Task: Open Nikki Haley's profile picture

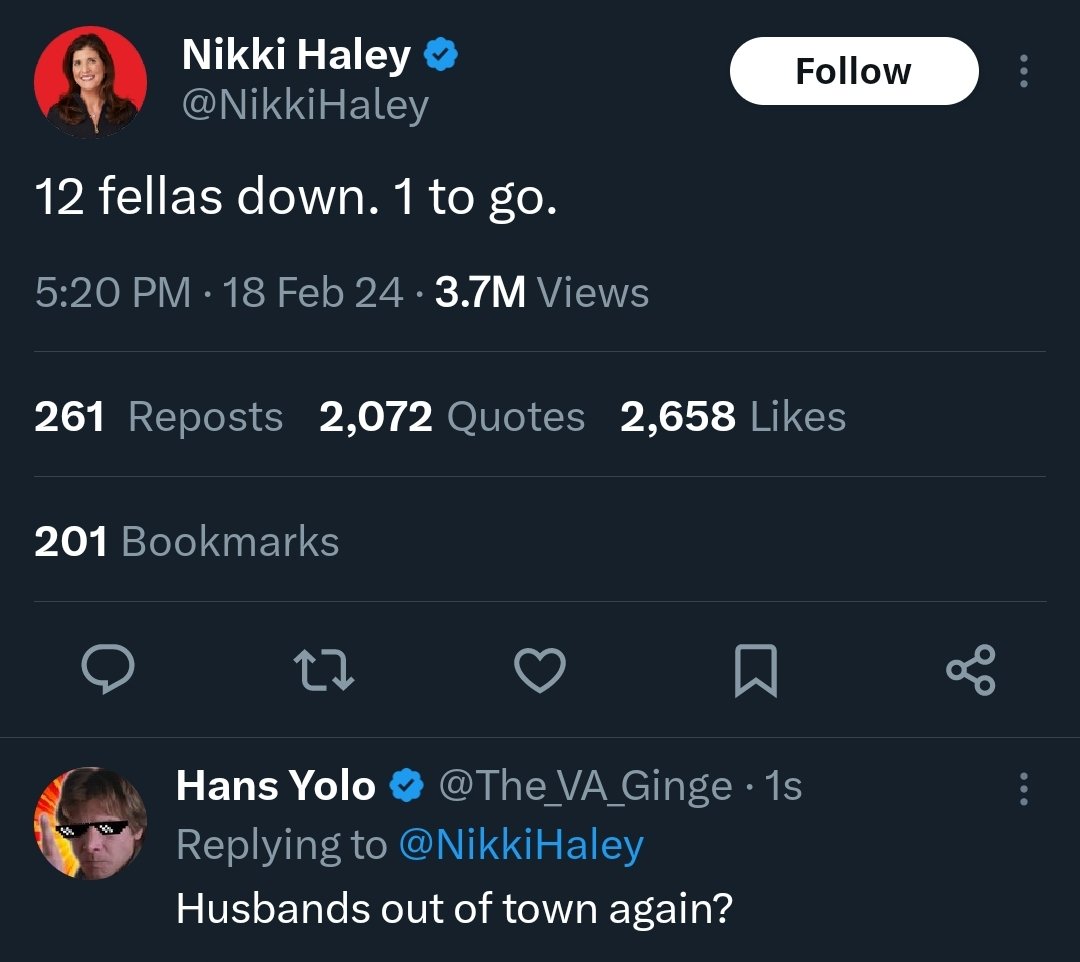Action: tap(91, 82)
